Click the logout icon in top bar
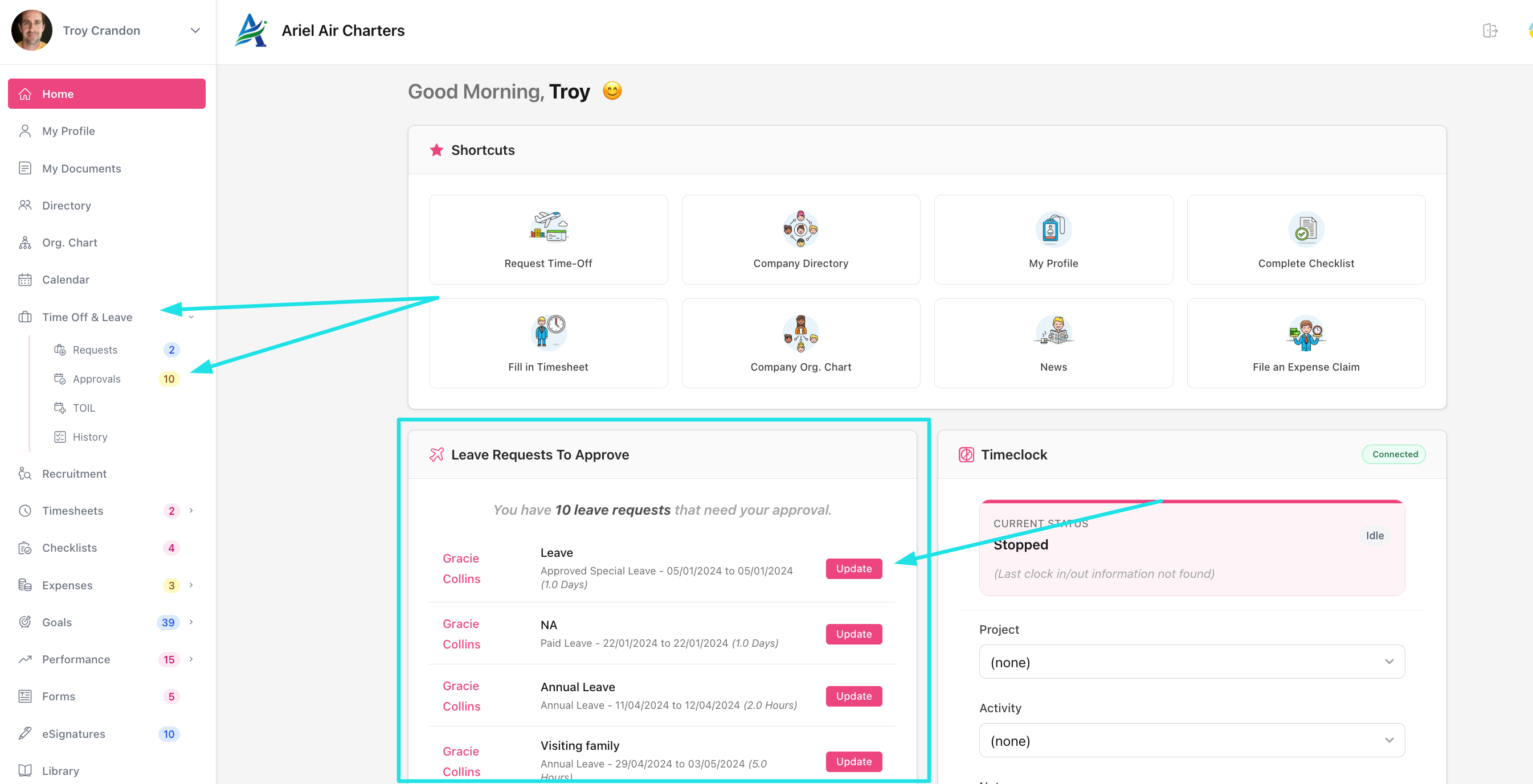Screen dimensions: 1533x784 pyautogui.click(x=1490, y=31)
